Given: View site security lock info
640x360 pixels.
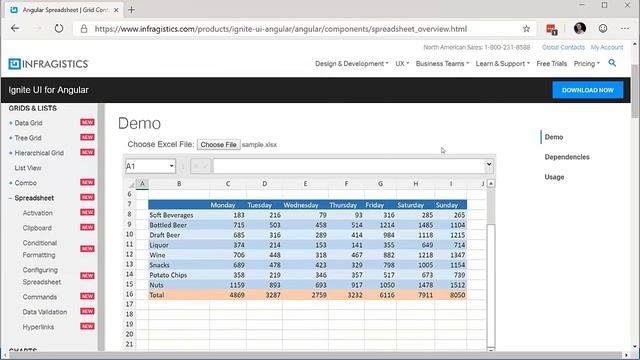Looking at the screenshot, I should 84,29.
